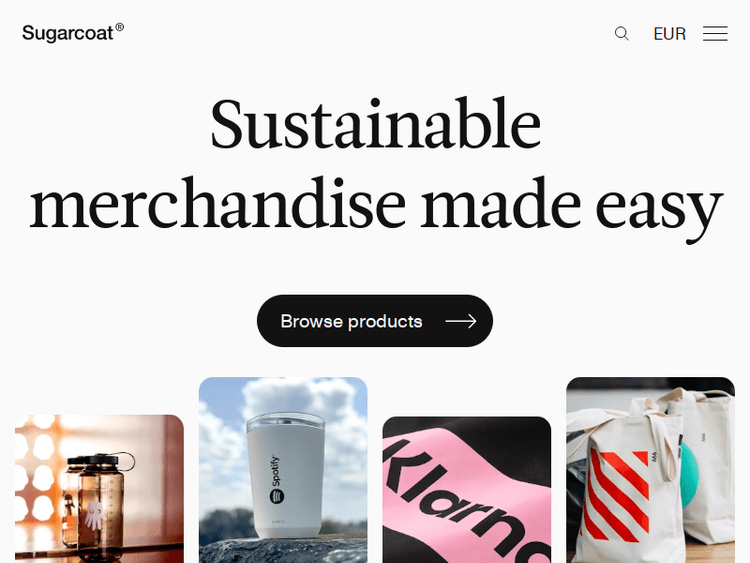
Task: Open the tote bags product image
Action: [x=651, y=470]
